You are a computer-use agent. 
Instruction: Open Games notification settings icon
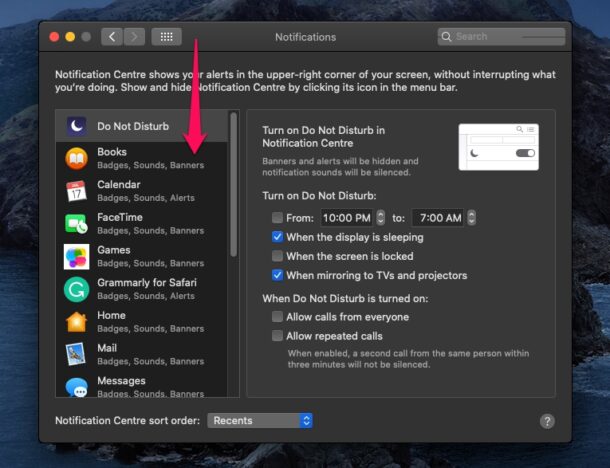click(76, 256)
